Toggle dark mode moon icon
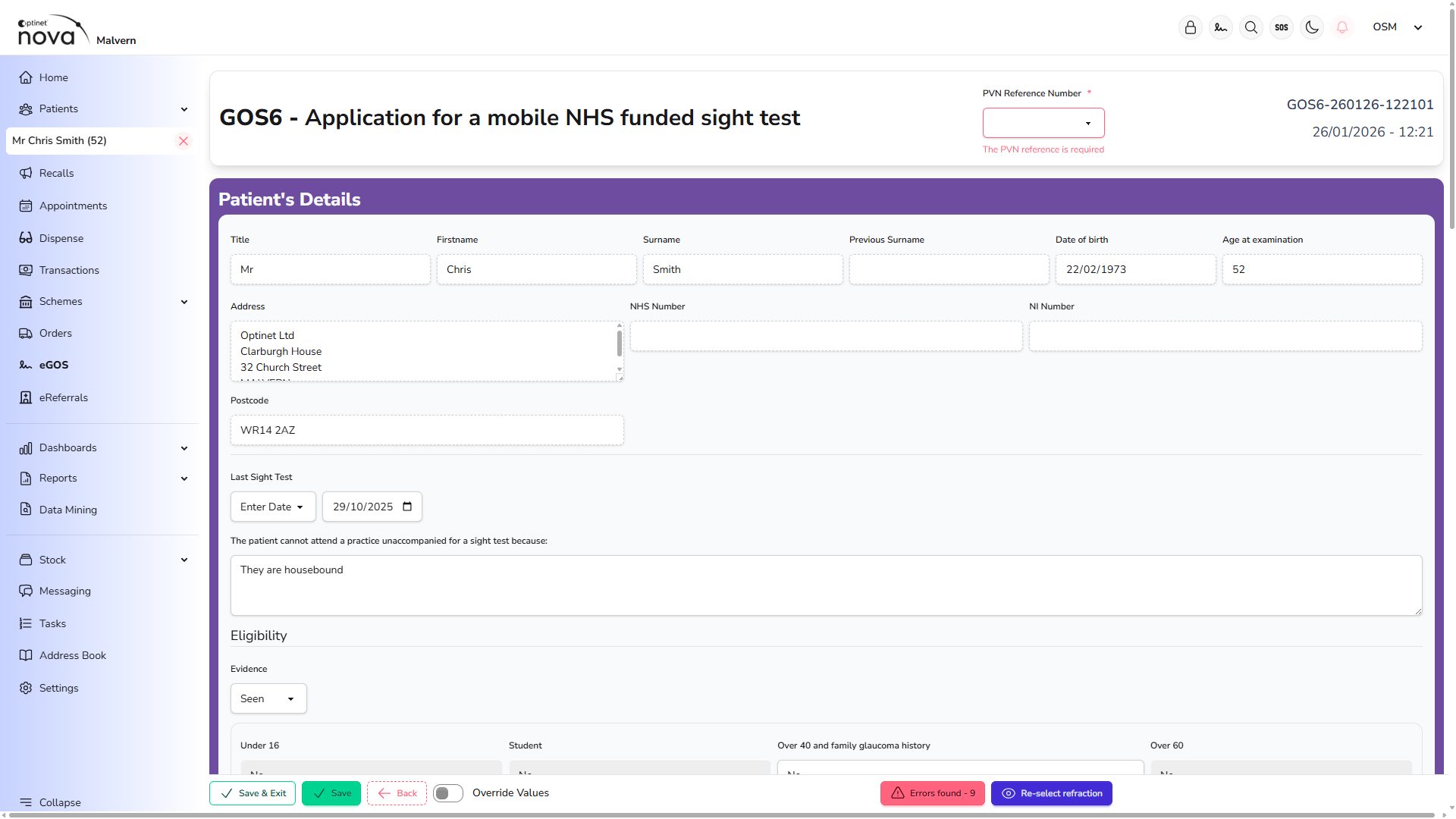Screen dimensions: 1456x819 (1312, 27)
